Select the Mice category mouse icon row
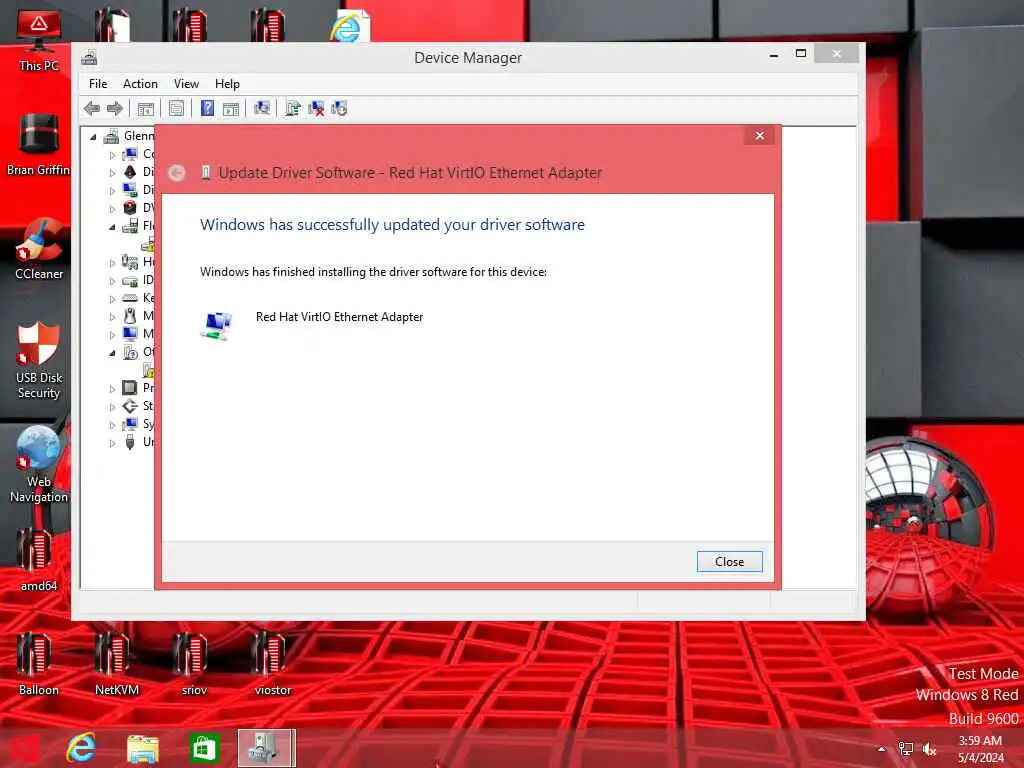The height and width of the screenshot is (768, 1024). click(138, 316)
